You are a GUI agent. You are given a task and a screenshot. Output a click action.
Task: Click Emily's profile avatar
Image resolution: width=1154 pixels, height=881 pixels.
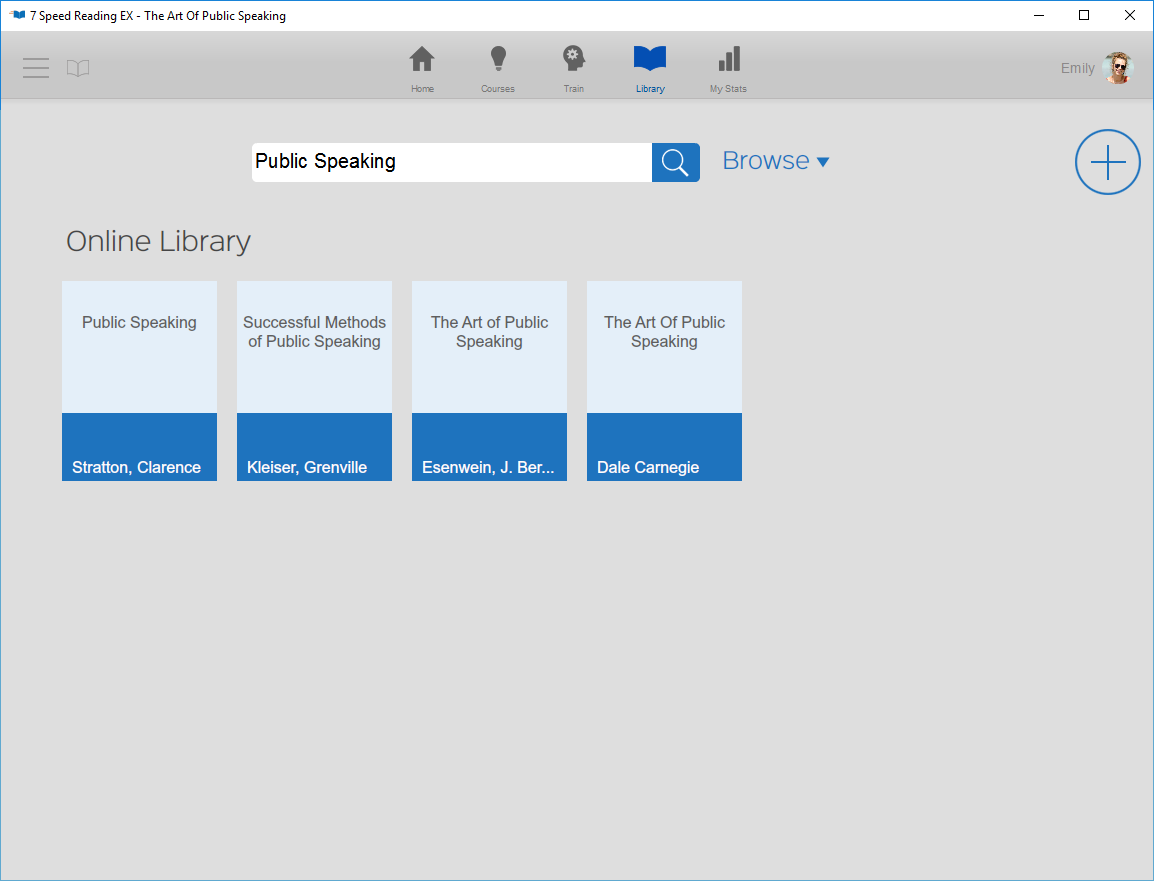click(x=1117, y=68)
